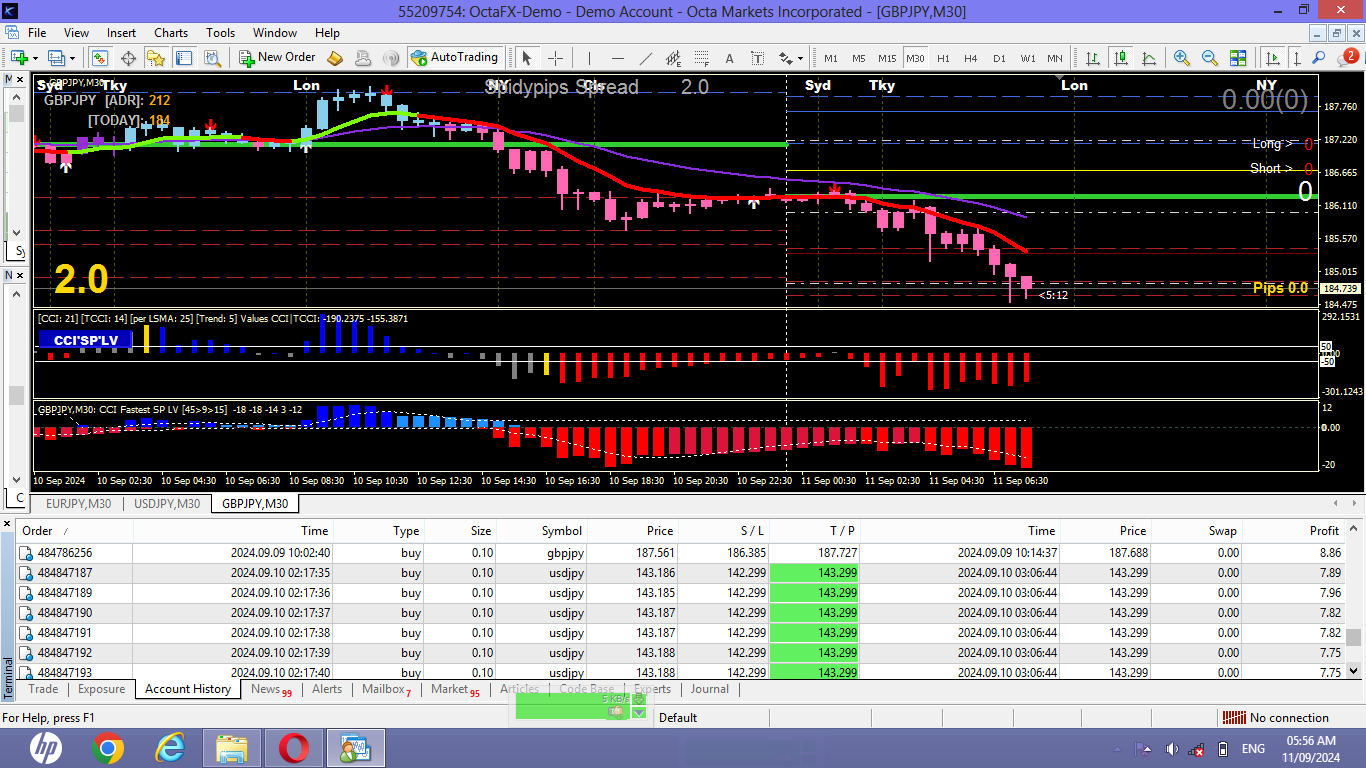Select the D1 timeframe

[x=999, y=58]
